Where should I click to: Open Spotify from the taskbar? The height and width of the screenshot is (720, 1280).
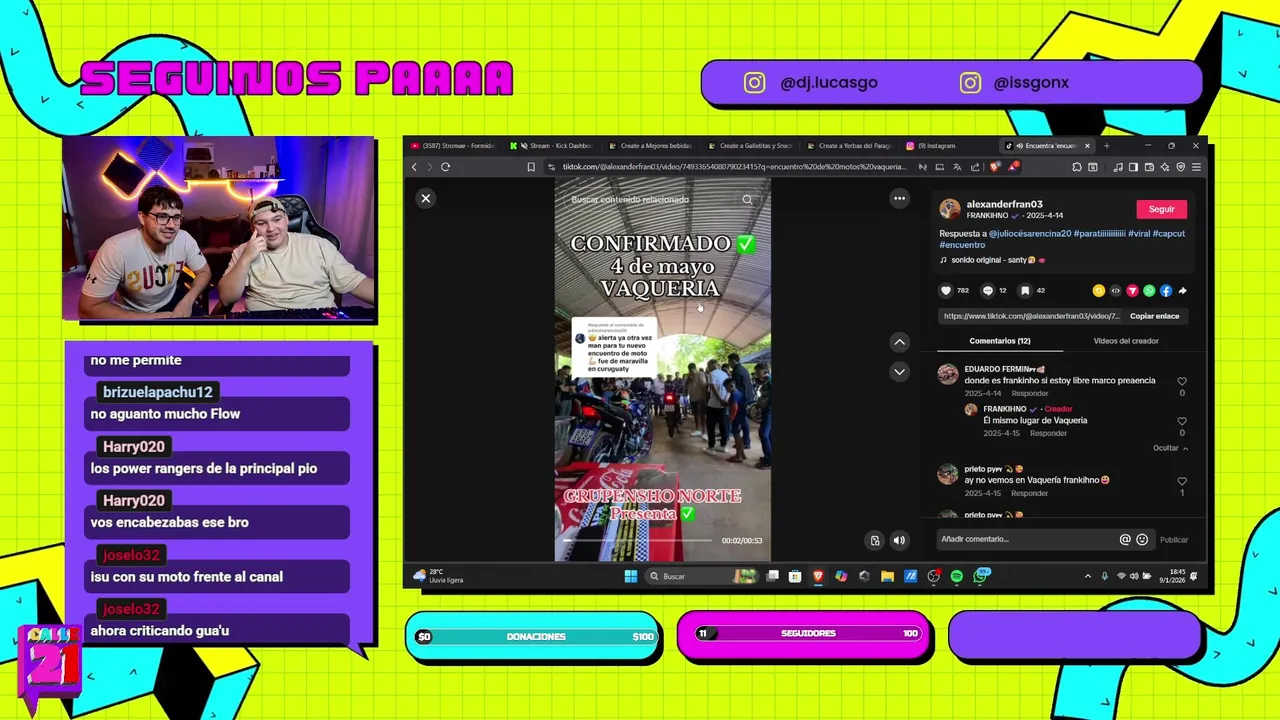(x=956, y=576)
